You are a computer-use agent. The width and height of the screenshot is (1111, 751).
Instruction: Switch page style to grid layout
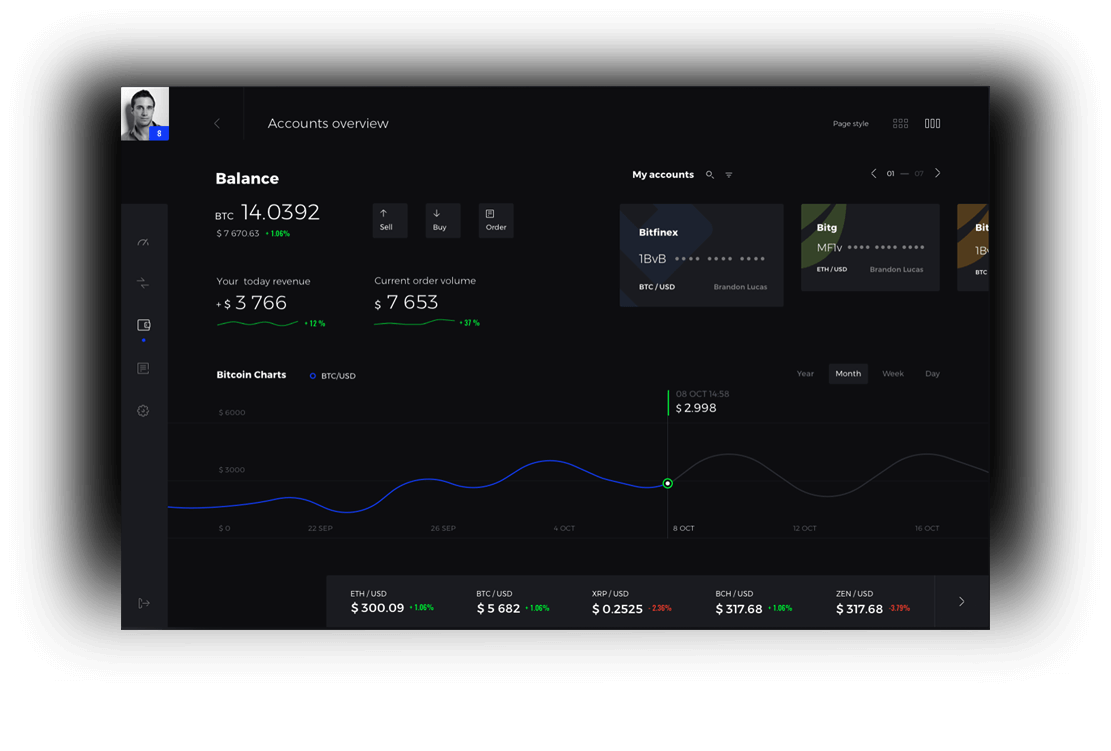901,123
